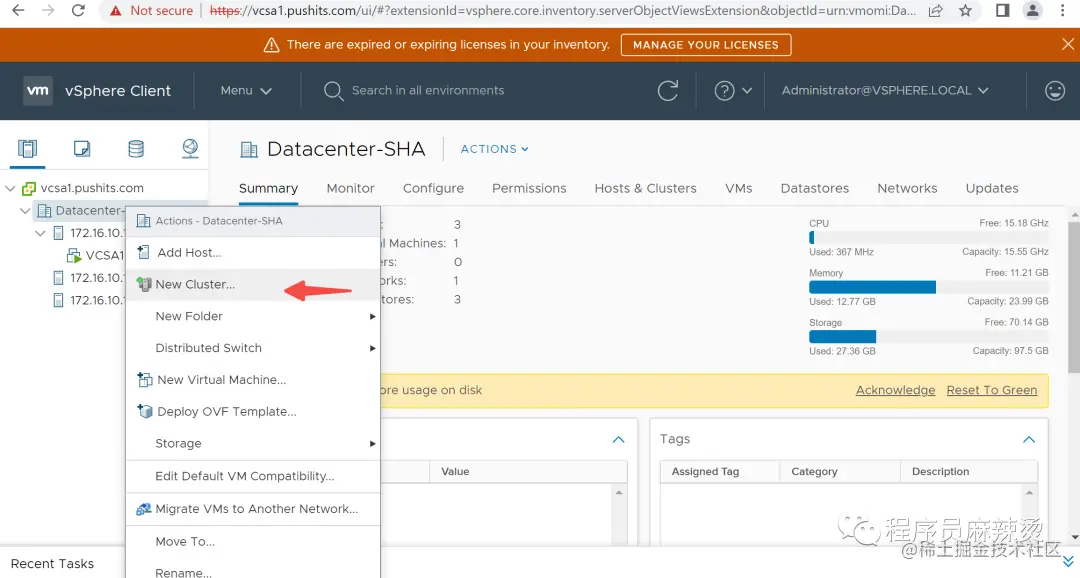Choose New Virtual Machine menu item
The width and height of the screenshot is (1080, 578).
pos(253,380)
